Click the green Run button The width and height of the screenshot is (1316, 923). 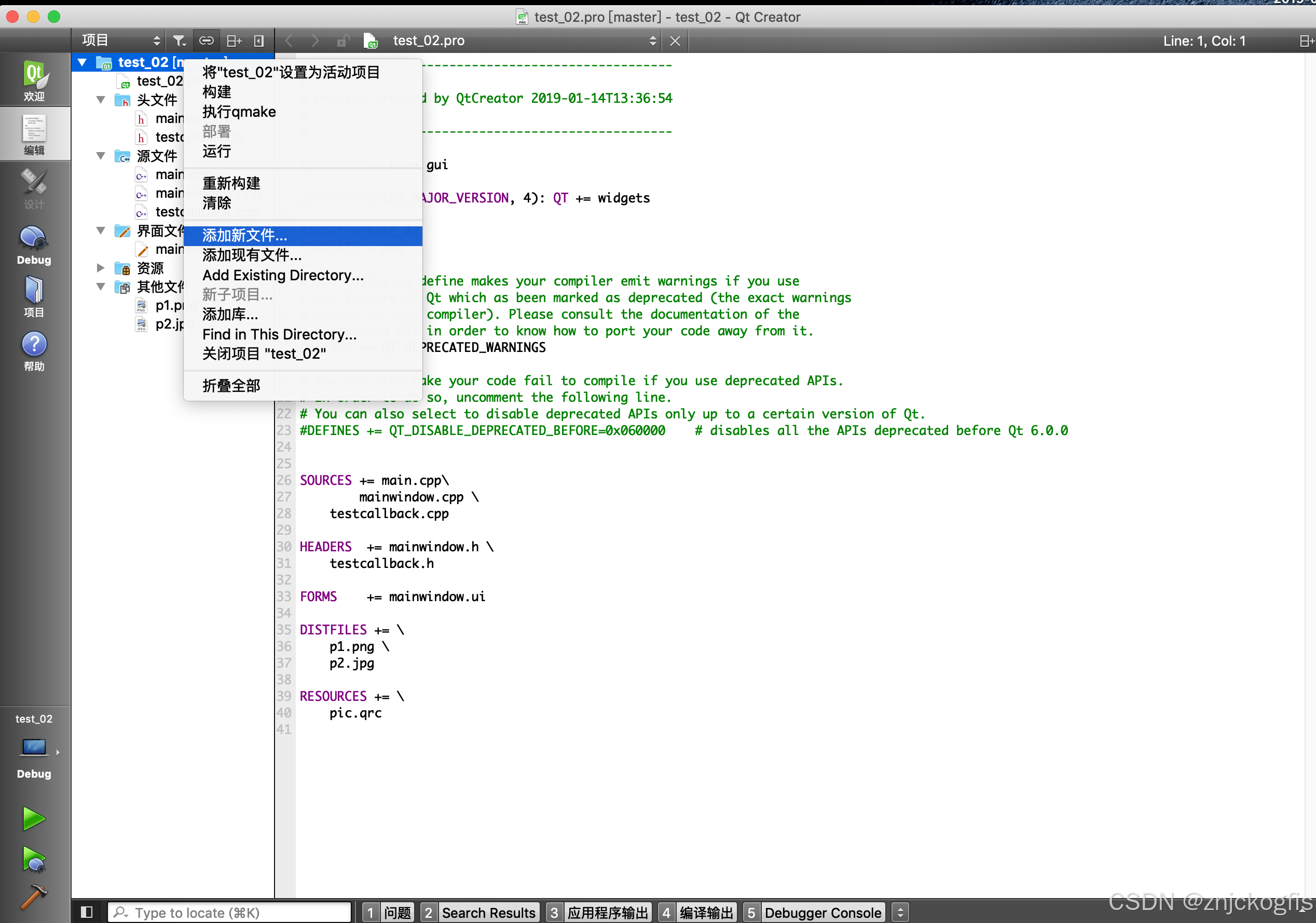pyautogui.click(x=34, y=819)
